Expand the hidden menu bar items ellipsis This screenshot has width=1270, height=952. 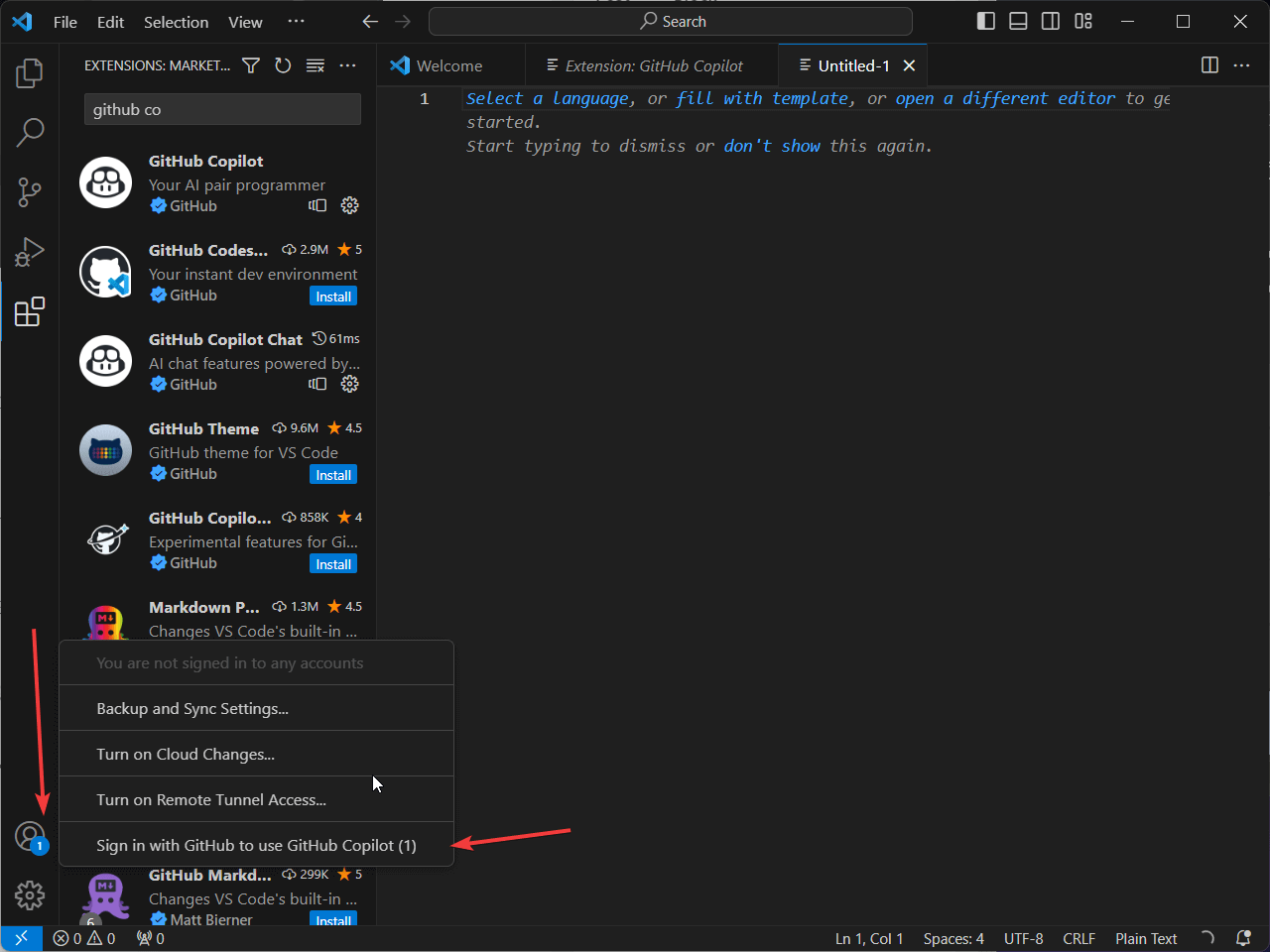(x=296, y=21)
